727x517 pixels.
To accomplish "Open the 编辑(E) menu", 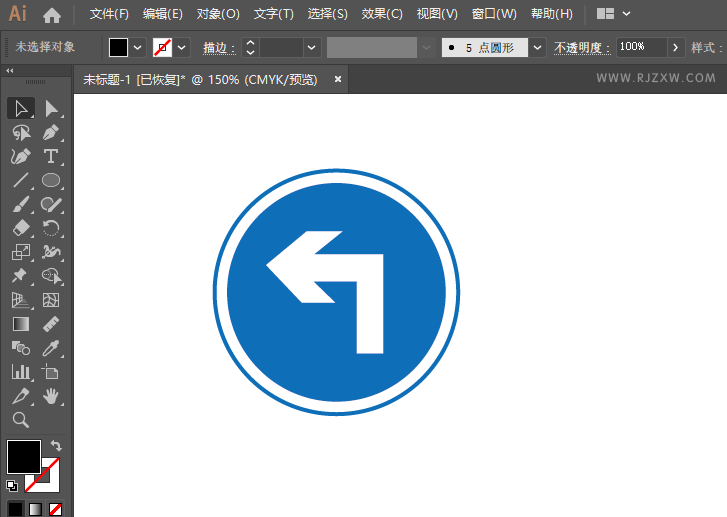I will point(163,14).
